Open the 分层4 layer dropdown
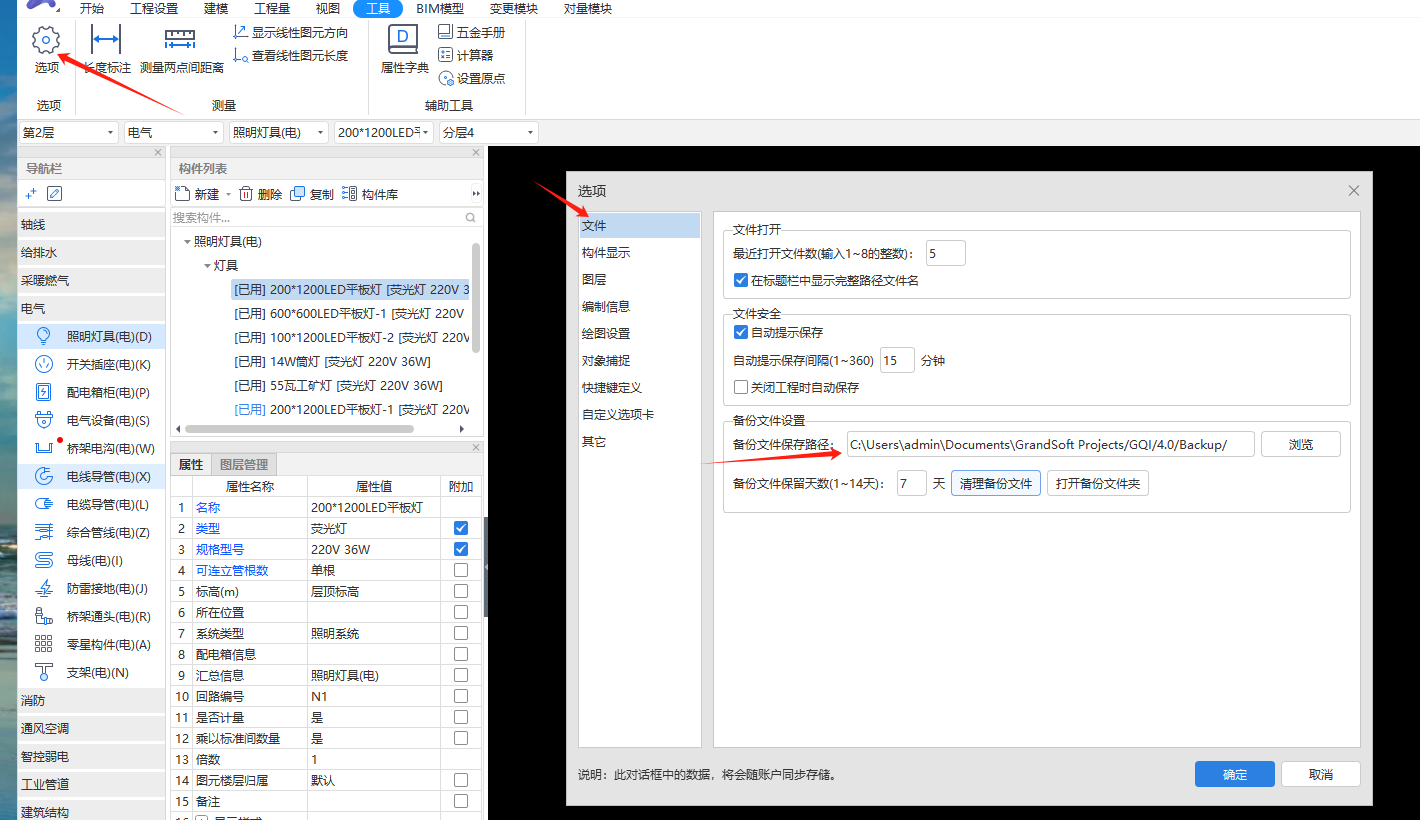The width and height of the screenshot is (1420, 820). point(489,132)
